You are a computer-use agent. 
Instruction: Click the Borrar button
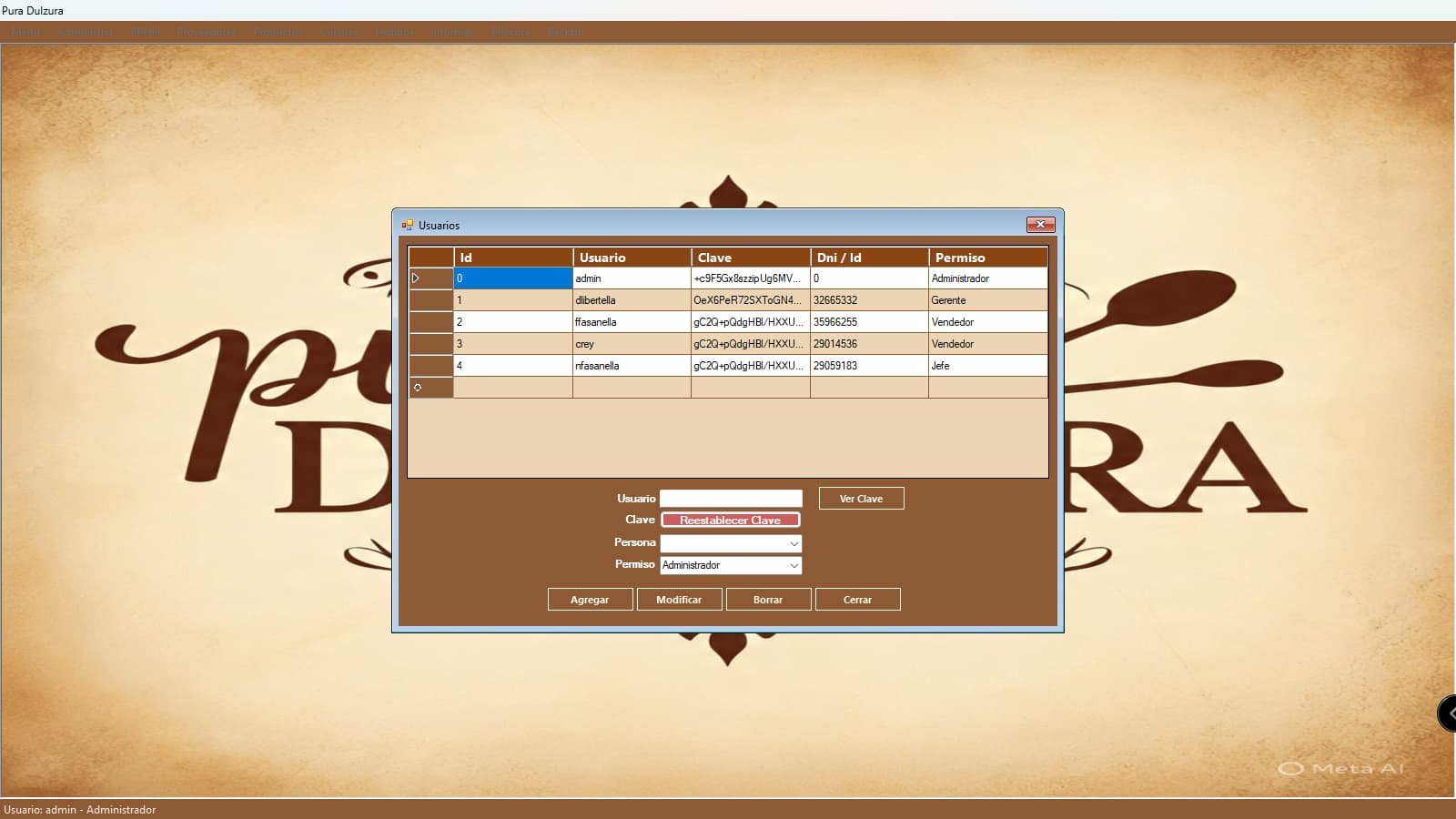tap(768, 600)
